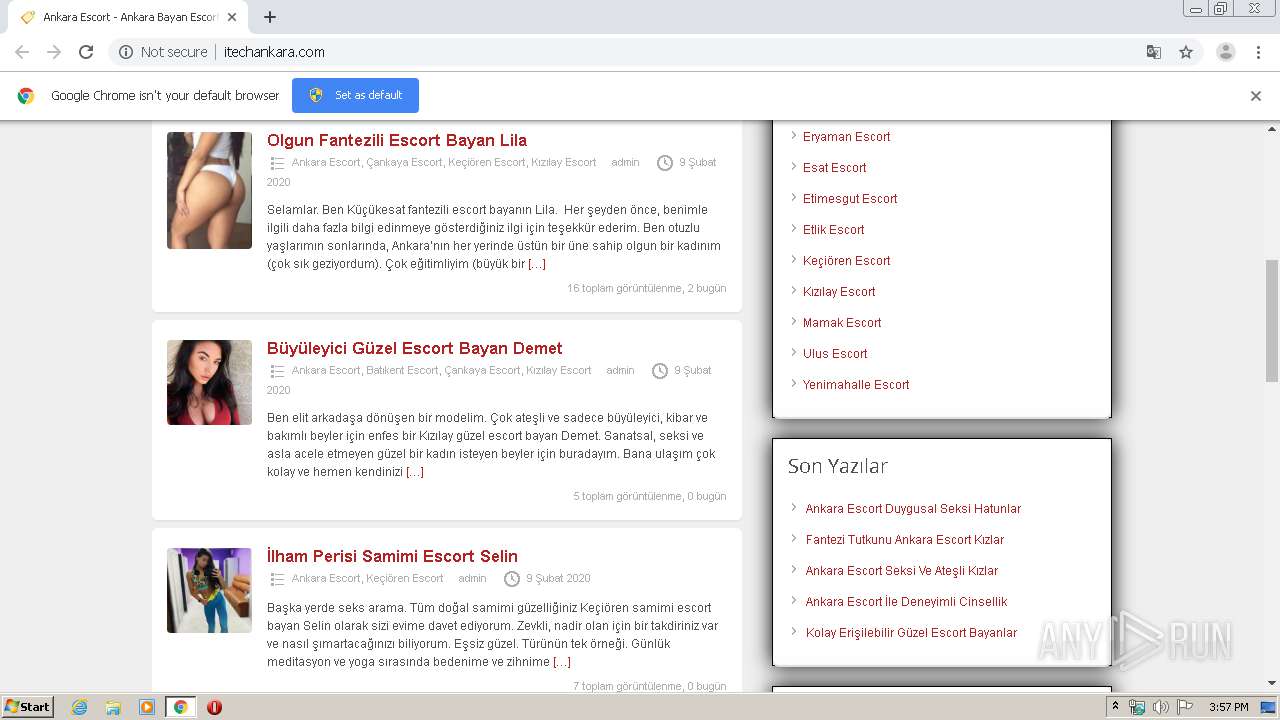Viewport: 1280px width, 720px height.
Task: Click the Action Center flag tray icon
Action: click(x=1185, y=707)
